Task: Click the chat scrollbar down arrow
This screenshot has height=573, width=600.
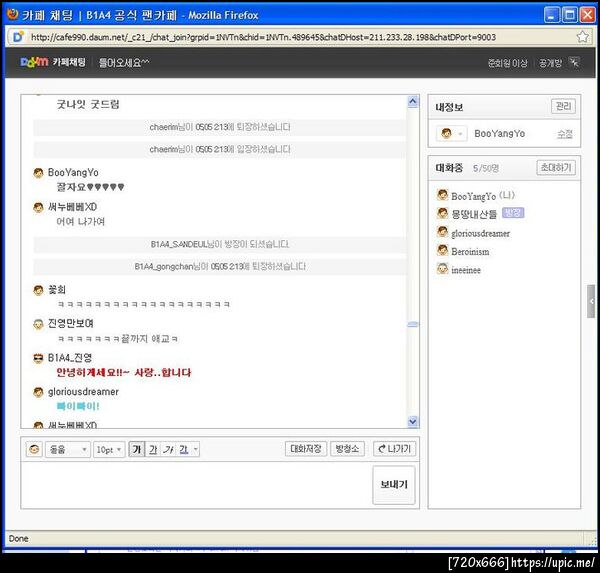Action: click(x=412, y=421)
